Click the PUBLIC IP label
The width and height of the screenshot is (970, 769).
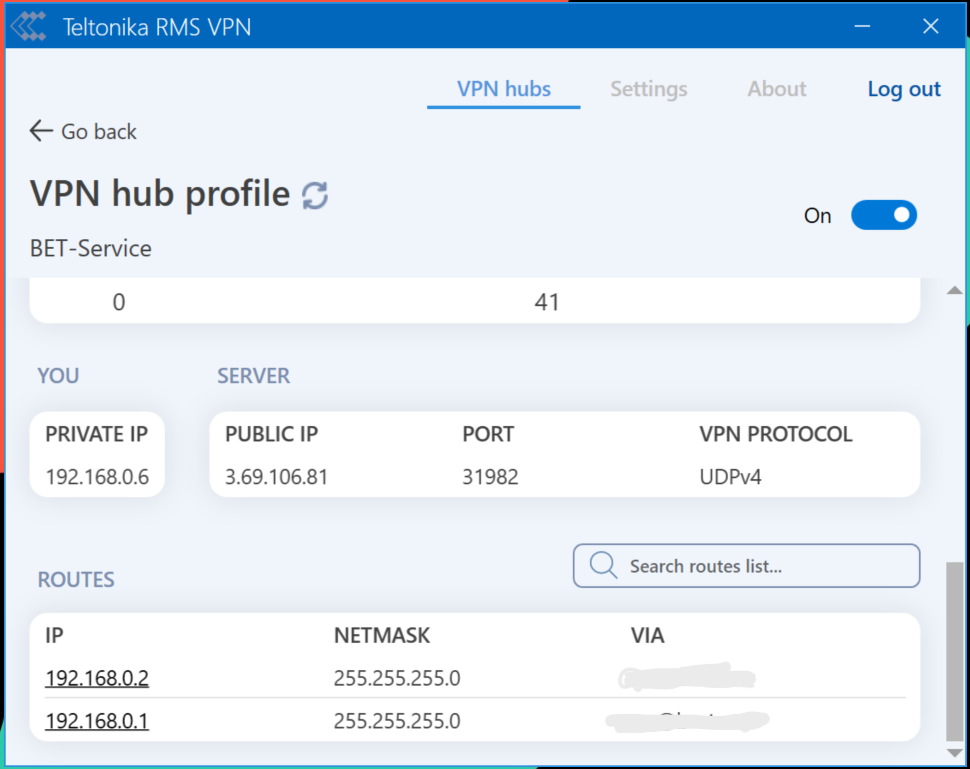click(x=272, y=434)
